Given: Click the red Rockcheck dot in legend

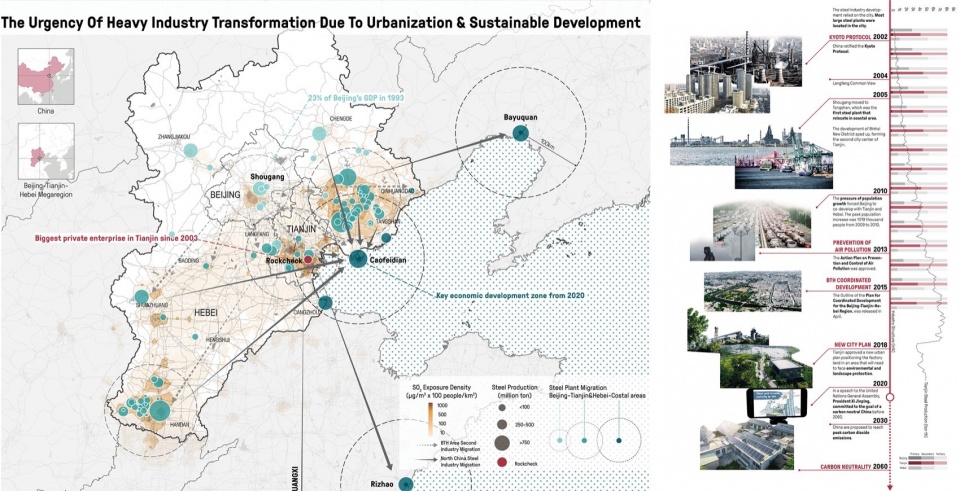Looking at the screenshot, I should point(502,463).
